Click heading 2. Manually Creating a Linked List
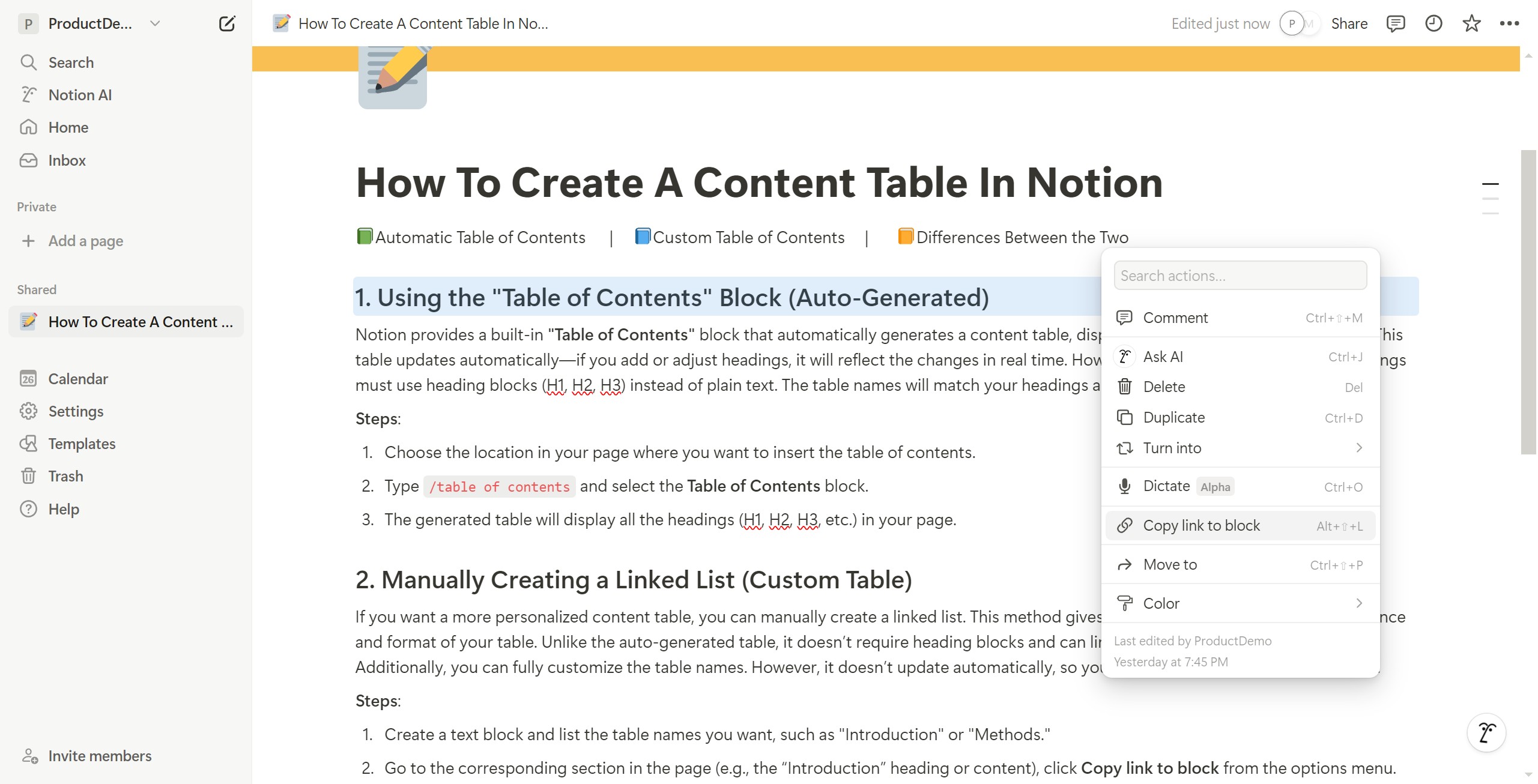1538x784 pixels. point(634,580)
